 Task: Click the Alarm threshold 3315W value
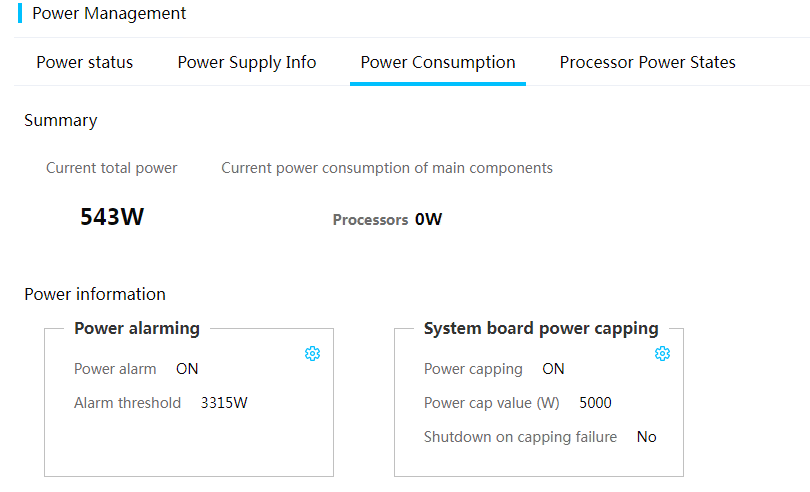224,403
